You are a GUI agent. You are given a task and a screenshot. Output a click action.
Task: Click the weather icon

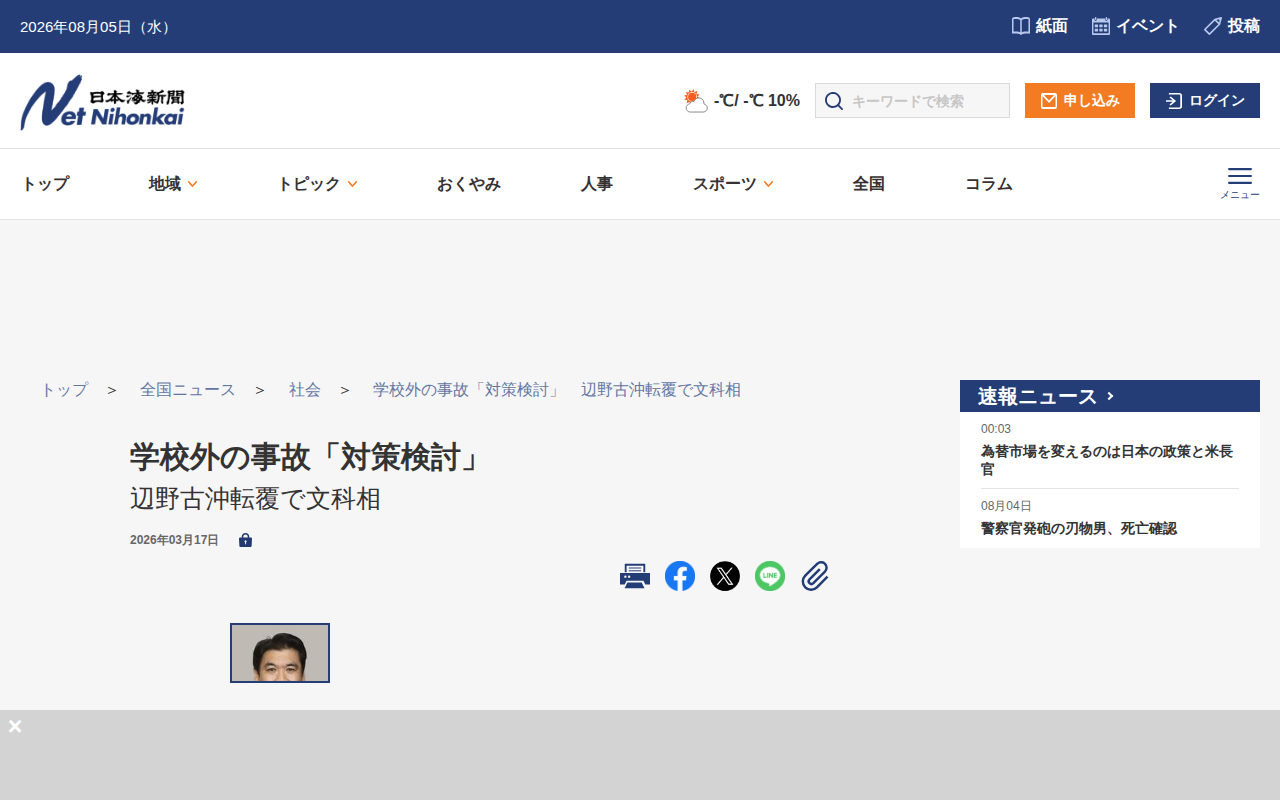[x=696, y=100]
